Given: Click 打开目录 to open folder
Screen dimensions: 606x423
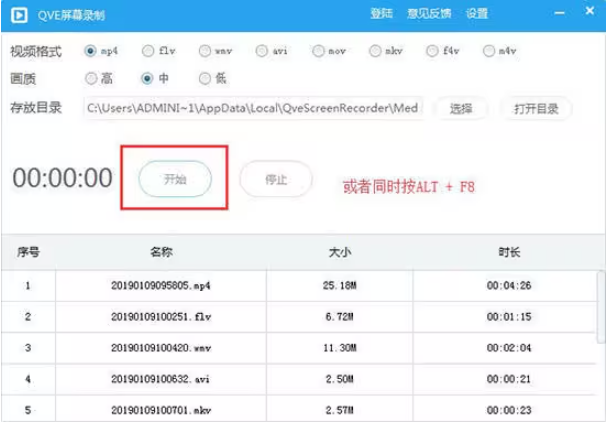Looking at the screenshot, I should click(x=536, y=109).
